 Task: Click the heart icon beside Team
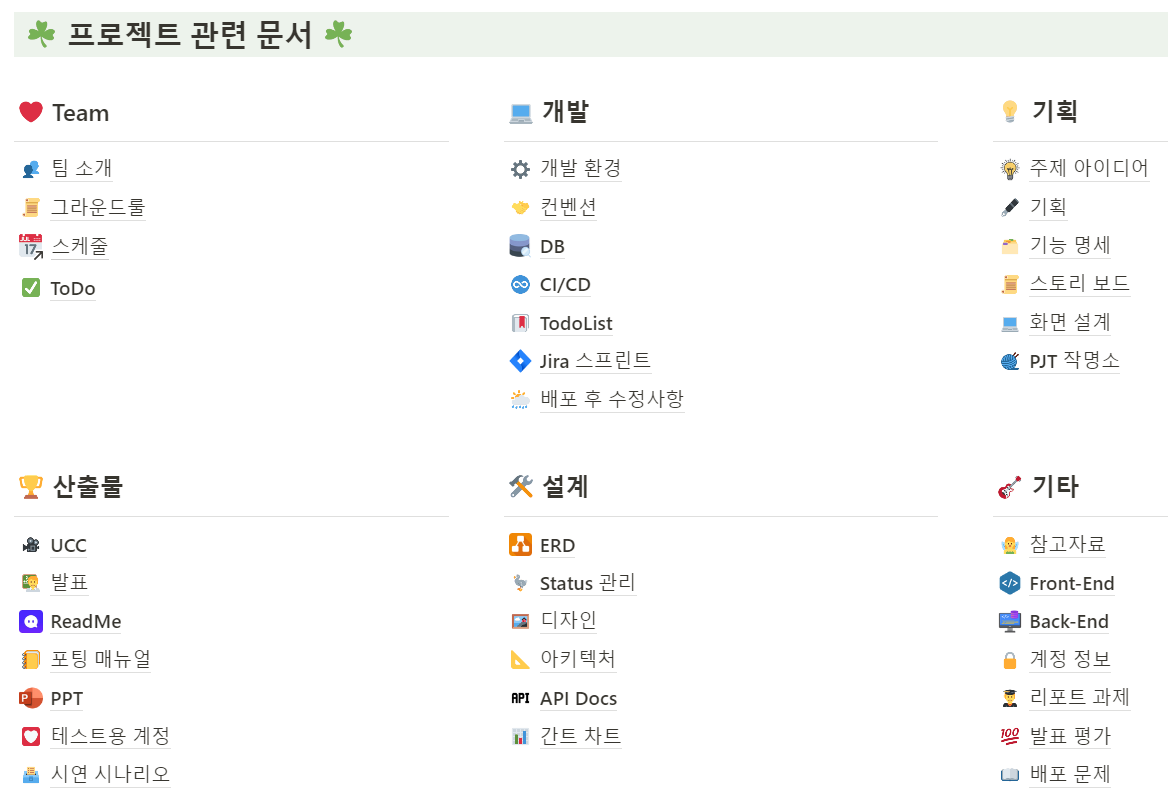pyautogui.click(x=28, y=112)
